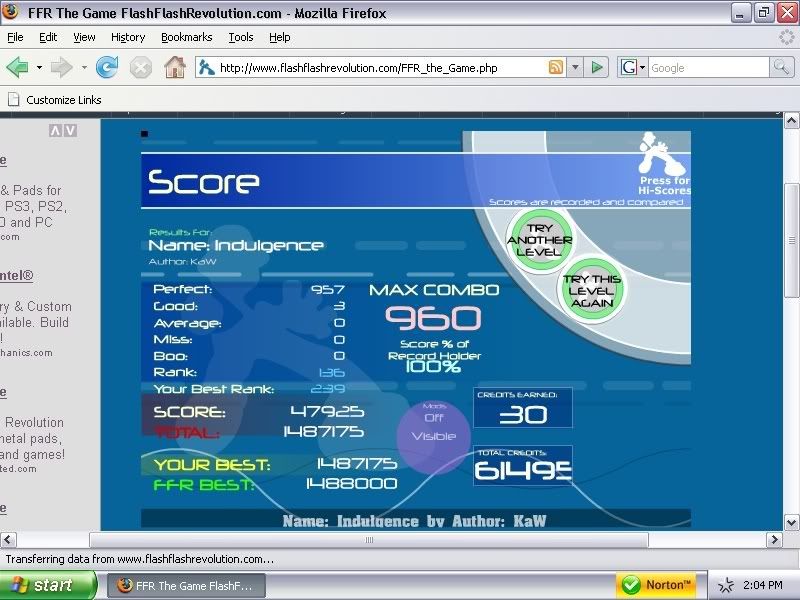Click the vertical page scrollbar

pos(791,229)
